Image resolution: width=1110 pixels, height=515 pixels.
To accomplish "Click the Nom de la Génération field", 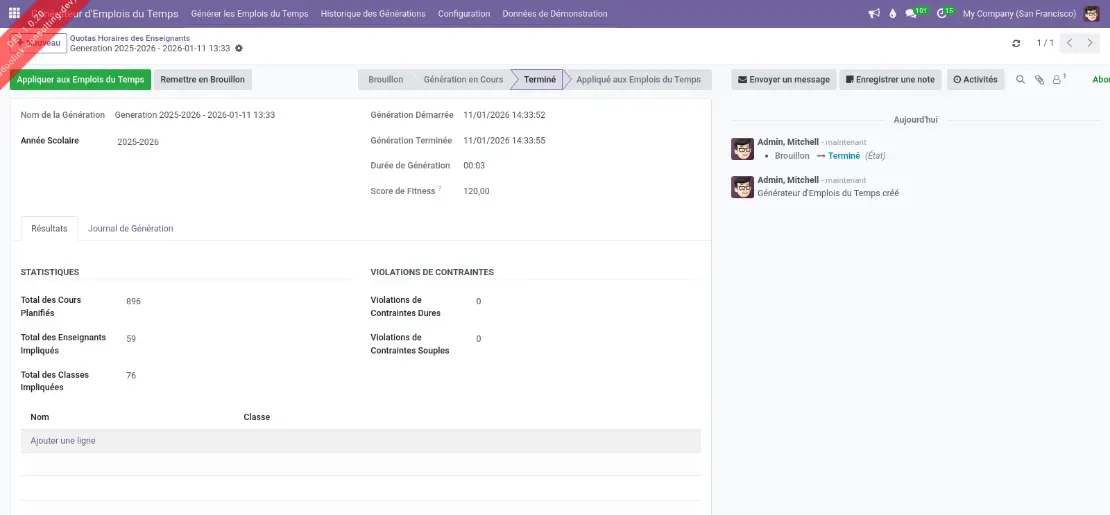I will 195,115.
